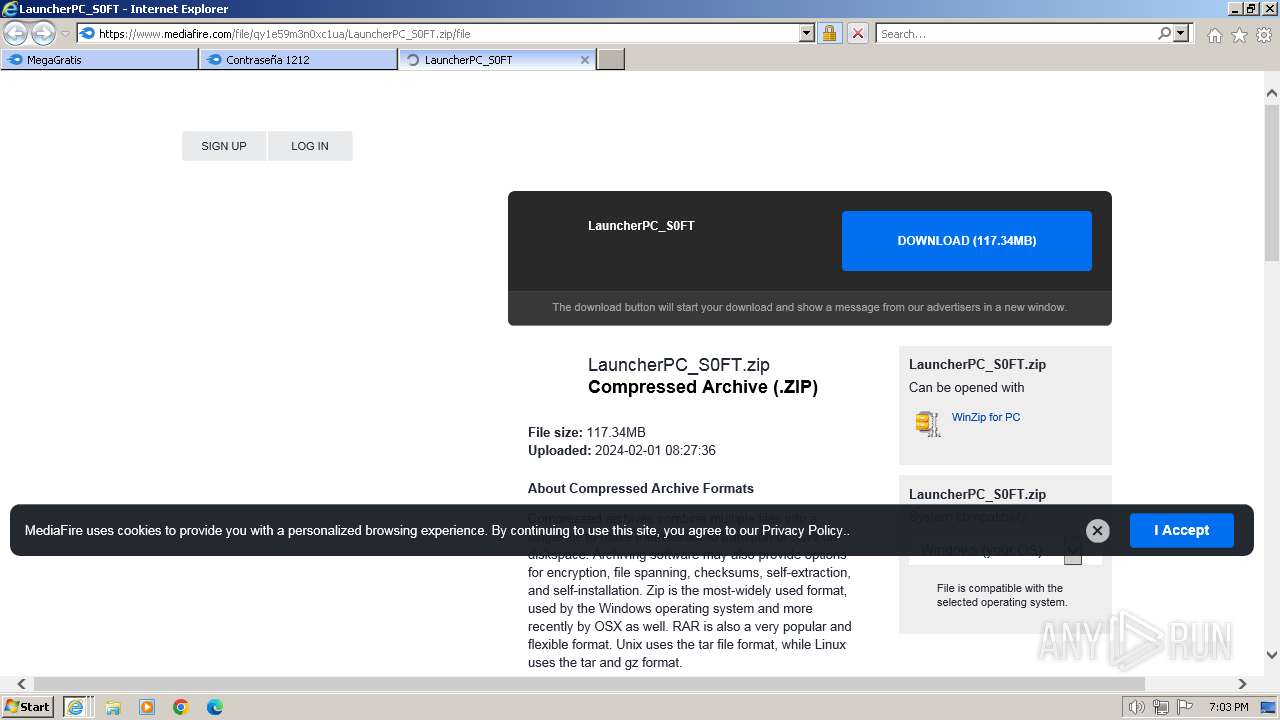
Task: Click the 'File size: 117.34MB' text
Action: coord(587,432)
